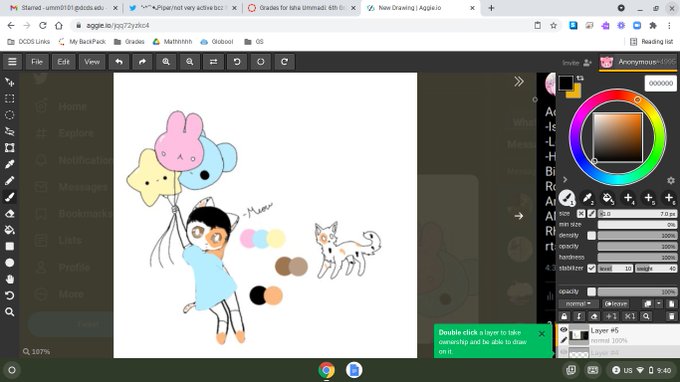Click the Invite button
Image resolution: width=680 pixels, height=382 pixels.
[577, 63]
